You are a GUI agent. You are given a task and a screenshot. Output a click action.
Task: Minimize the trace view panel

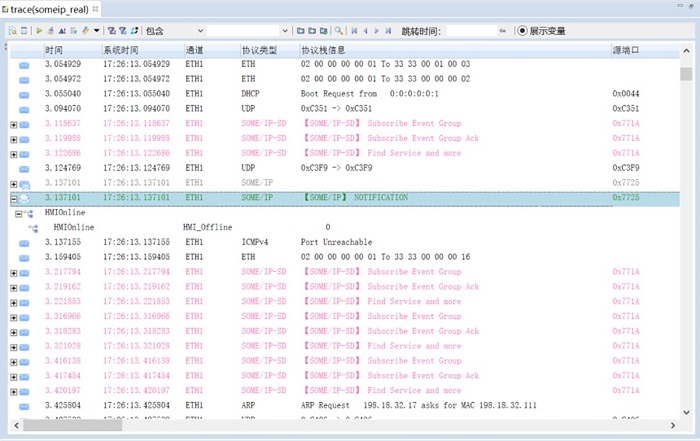(x=680, y=6)
